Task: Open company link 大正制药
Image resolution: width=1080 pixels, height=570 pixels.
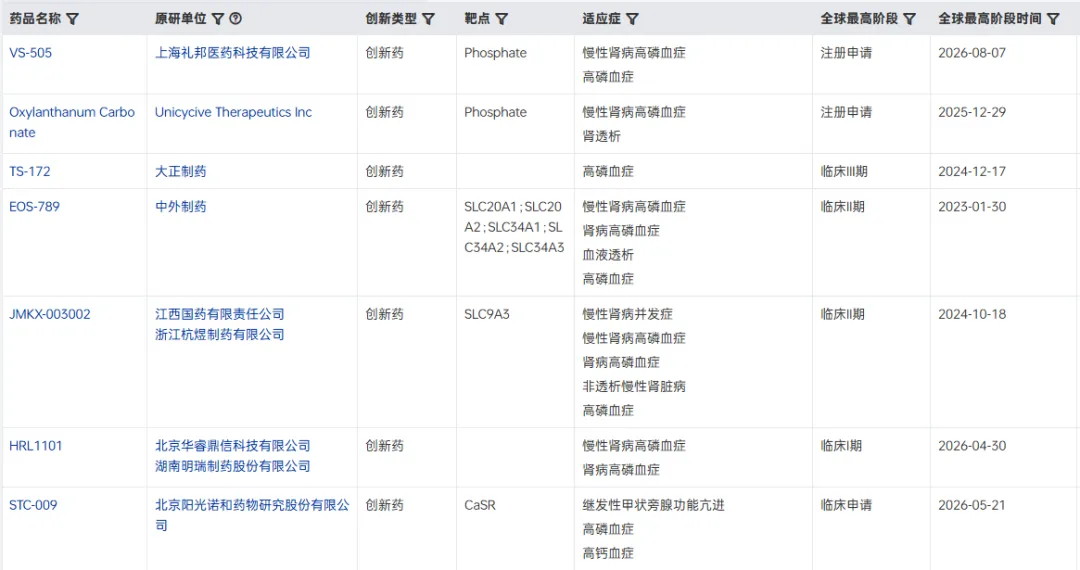Action: click(180, 171)
